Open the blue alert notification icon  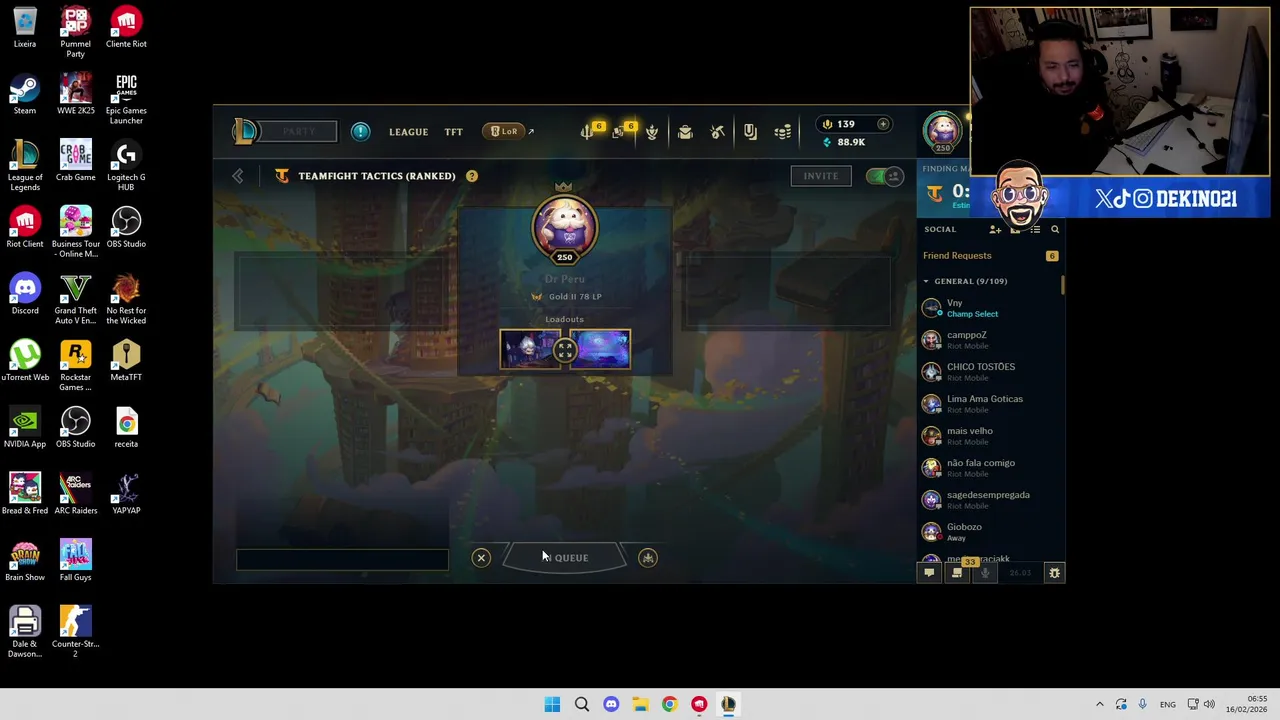click(360, 131)
